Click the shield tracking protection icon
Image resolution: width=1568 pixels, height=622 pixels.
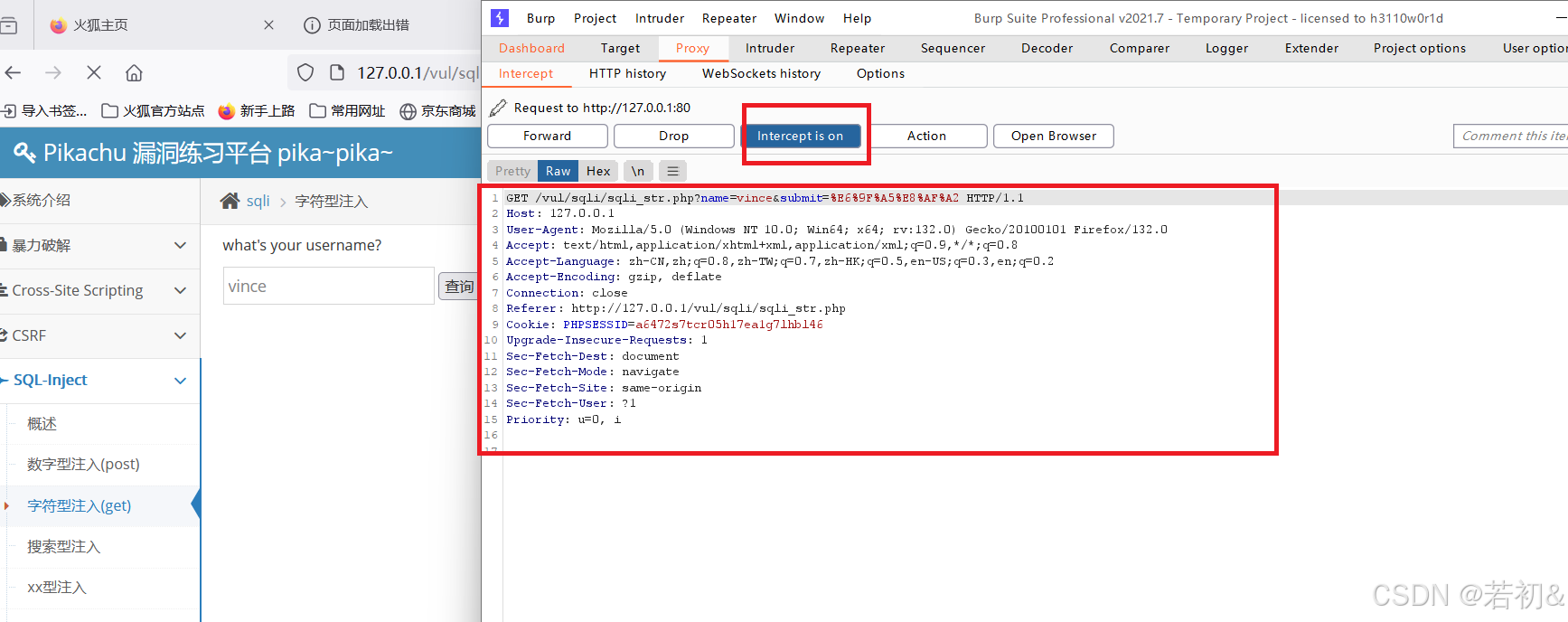[305, 72]
